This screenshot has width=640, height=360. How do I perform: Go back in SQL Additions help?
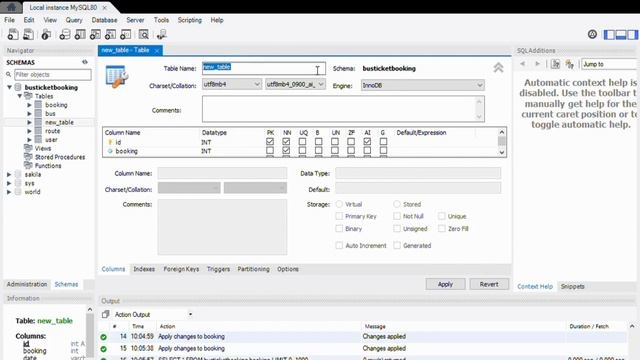point(522,64)
